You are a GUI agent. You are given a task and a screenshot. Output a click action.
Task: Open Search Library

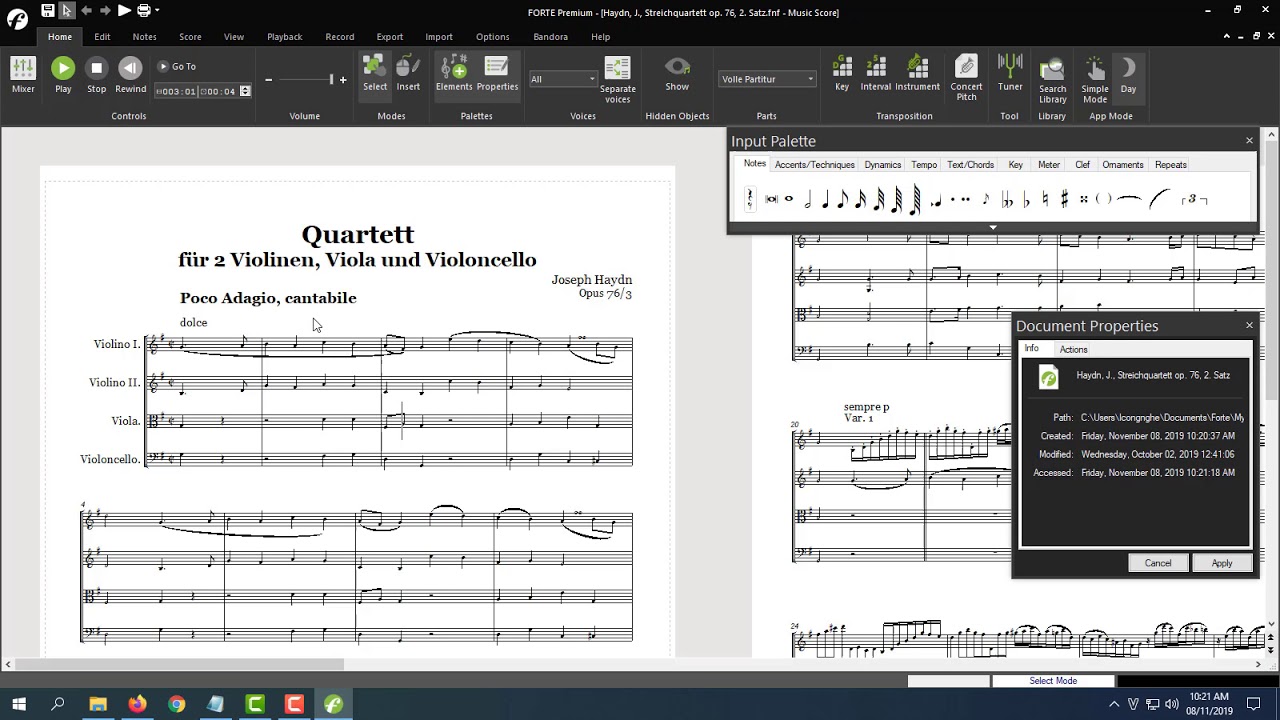point(1052,80)
